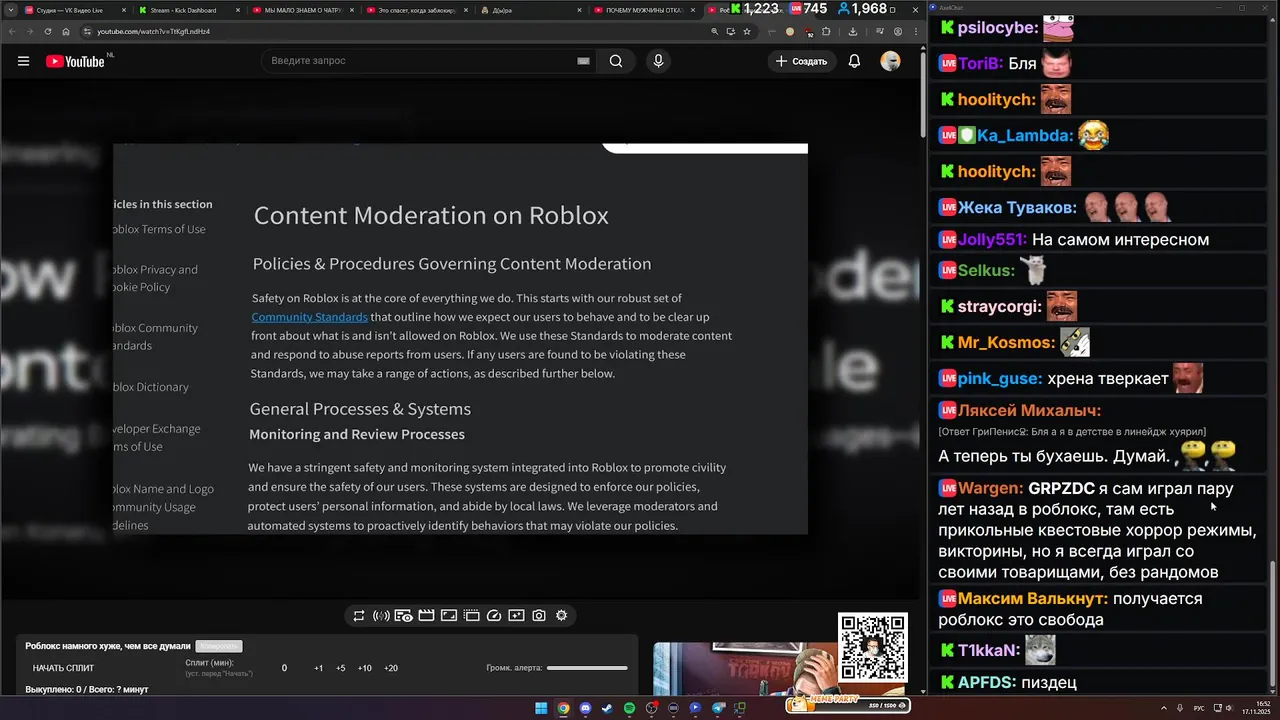Open the Community Standards link in the article

[310, 317]
